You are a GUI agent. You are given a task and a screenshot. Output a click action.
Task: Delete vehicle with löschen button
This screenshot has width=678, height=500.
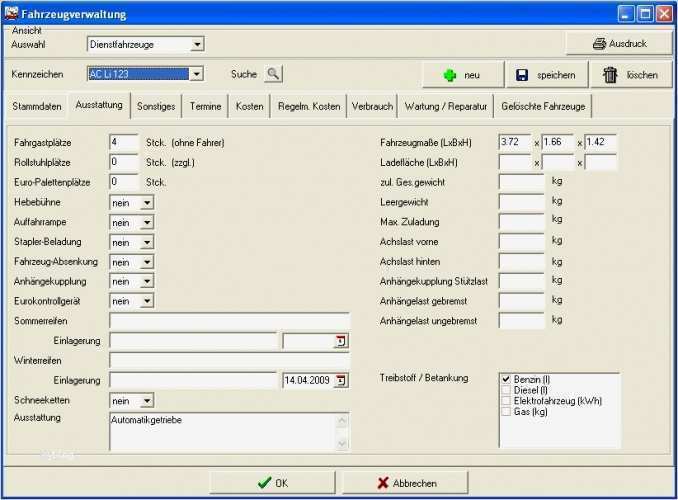(631, 75)
